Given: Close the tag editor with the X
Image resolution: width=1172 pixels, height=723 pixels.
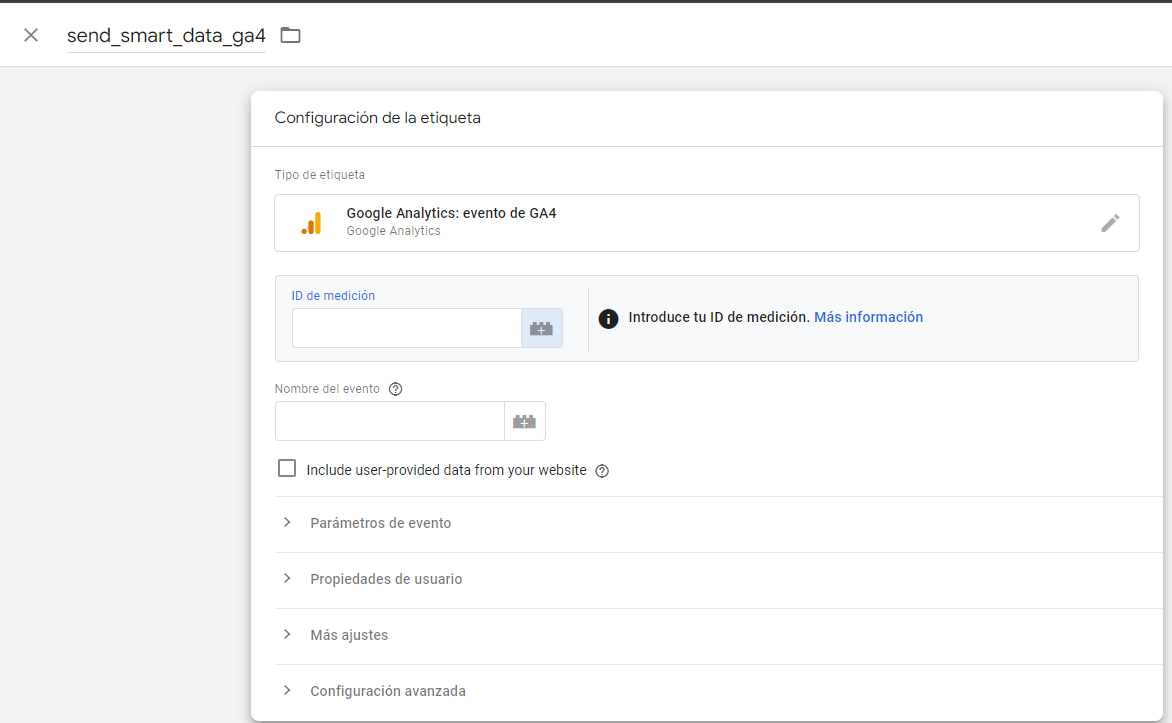Looking at the screenshot, I should coord(30,33).
